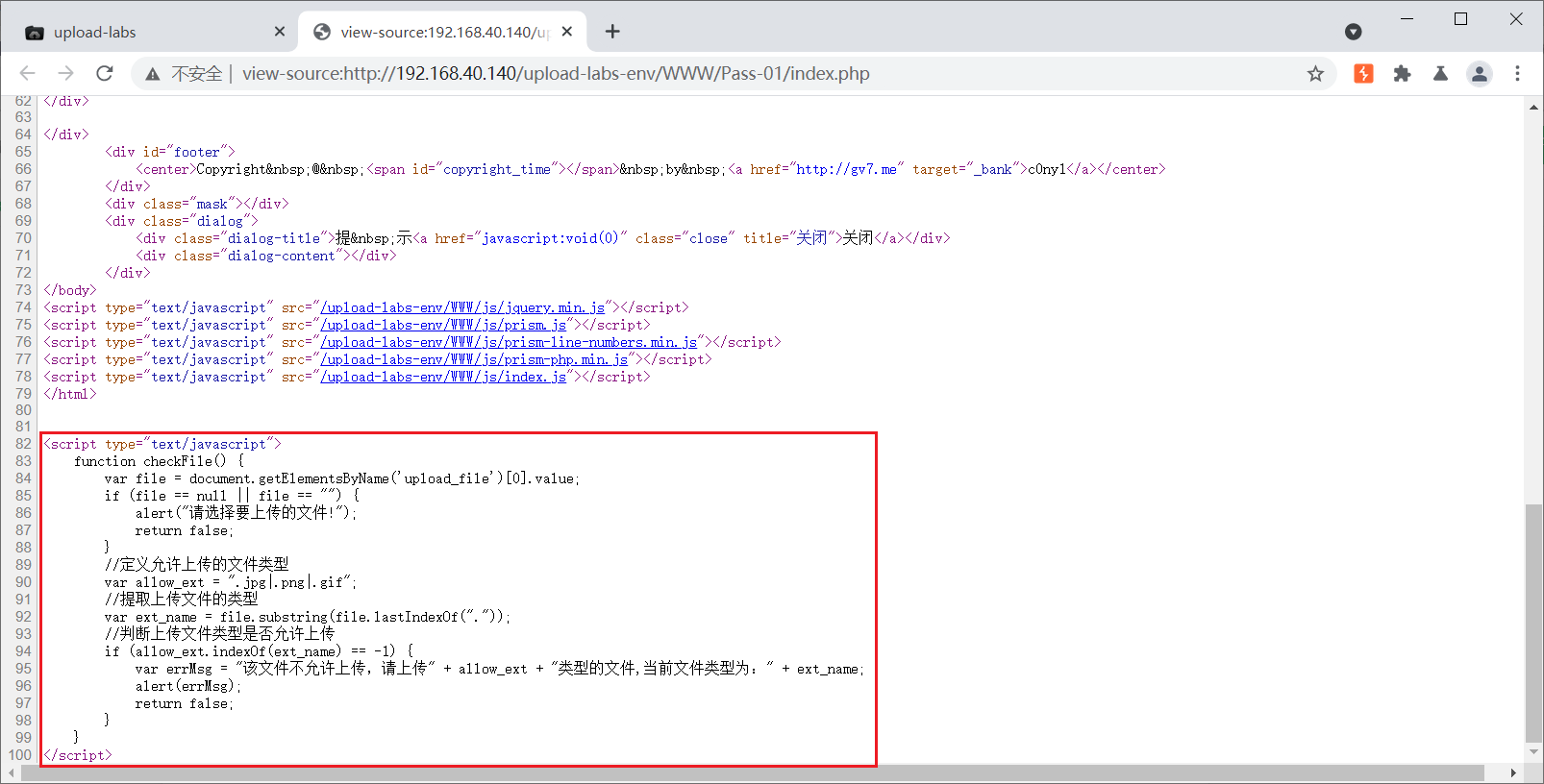Close the view-source tab
Image resolution: width=1544 pixels, height=784 pixels.
567,32
